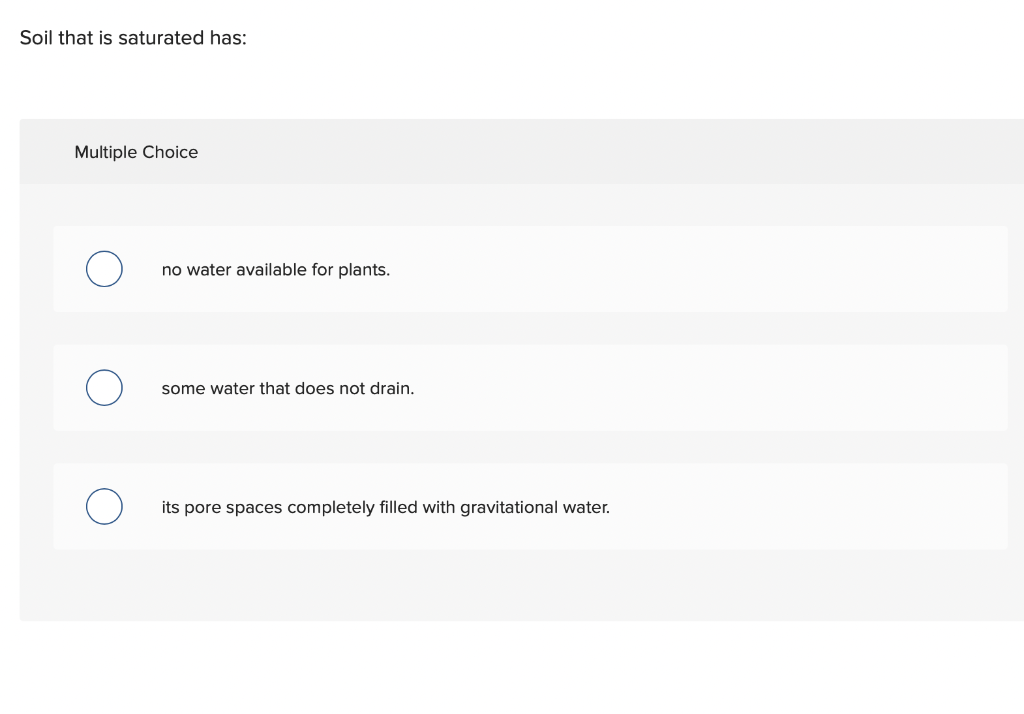1024x714 pixels.
Task: Click the question text 'Soil that is saturated has:'
Action: [x=135, y=38]
